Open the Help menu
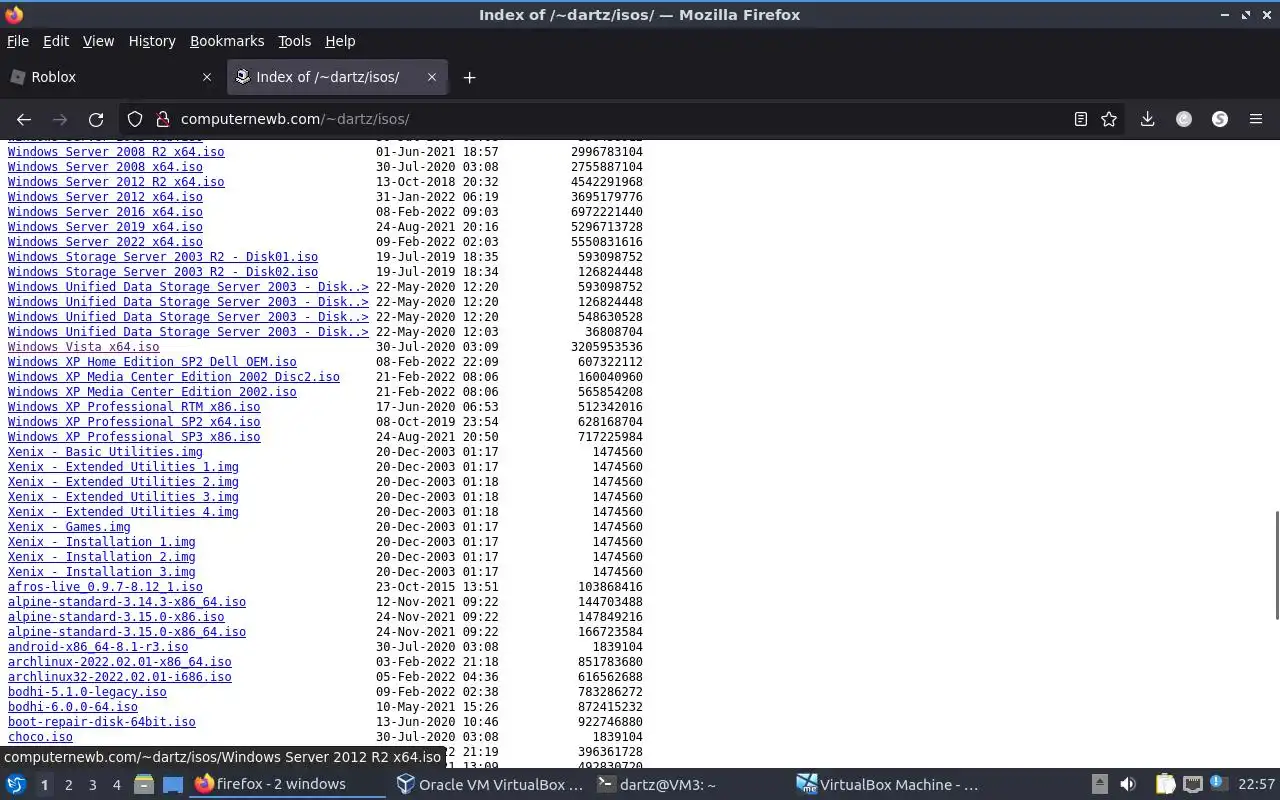The height and width of the screenshot is (800, 1280). [x=340, y=41]
